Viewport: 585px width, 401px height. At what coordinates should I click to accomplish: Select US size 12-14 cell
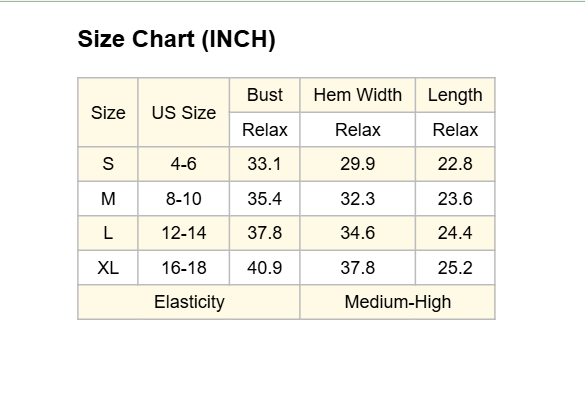184,233
